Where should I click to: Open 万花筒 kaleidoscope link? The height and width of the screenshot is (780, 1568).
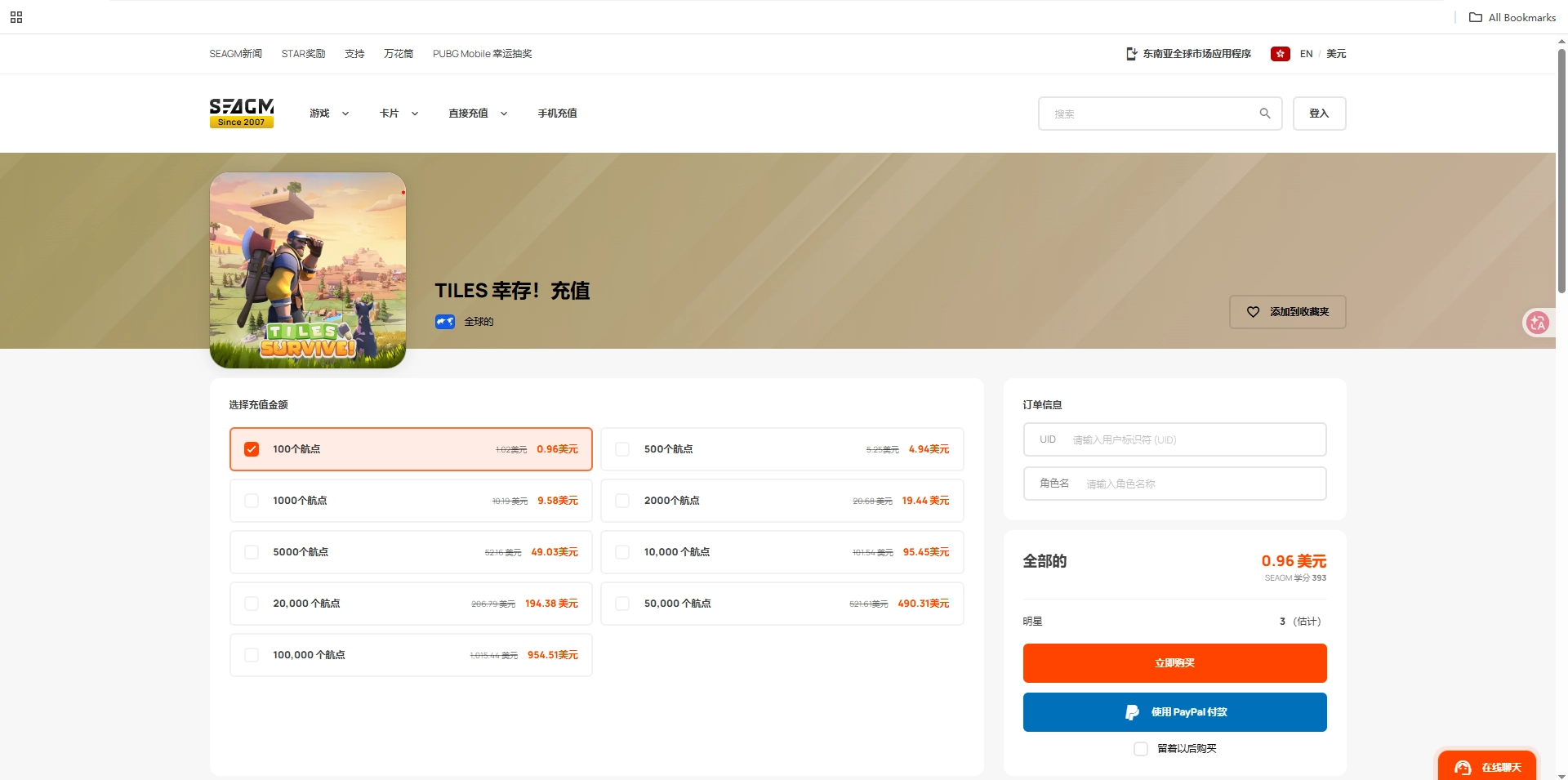pos(399,54)
